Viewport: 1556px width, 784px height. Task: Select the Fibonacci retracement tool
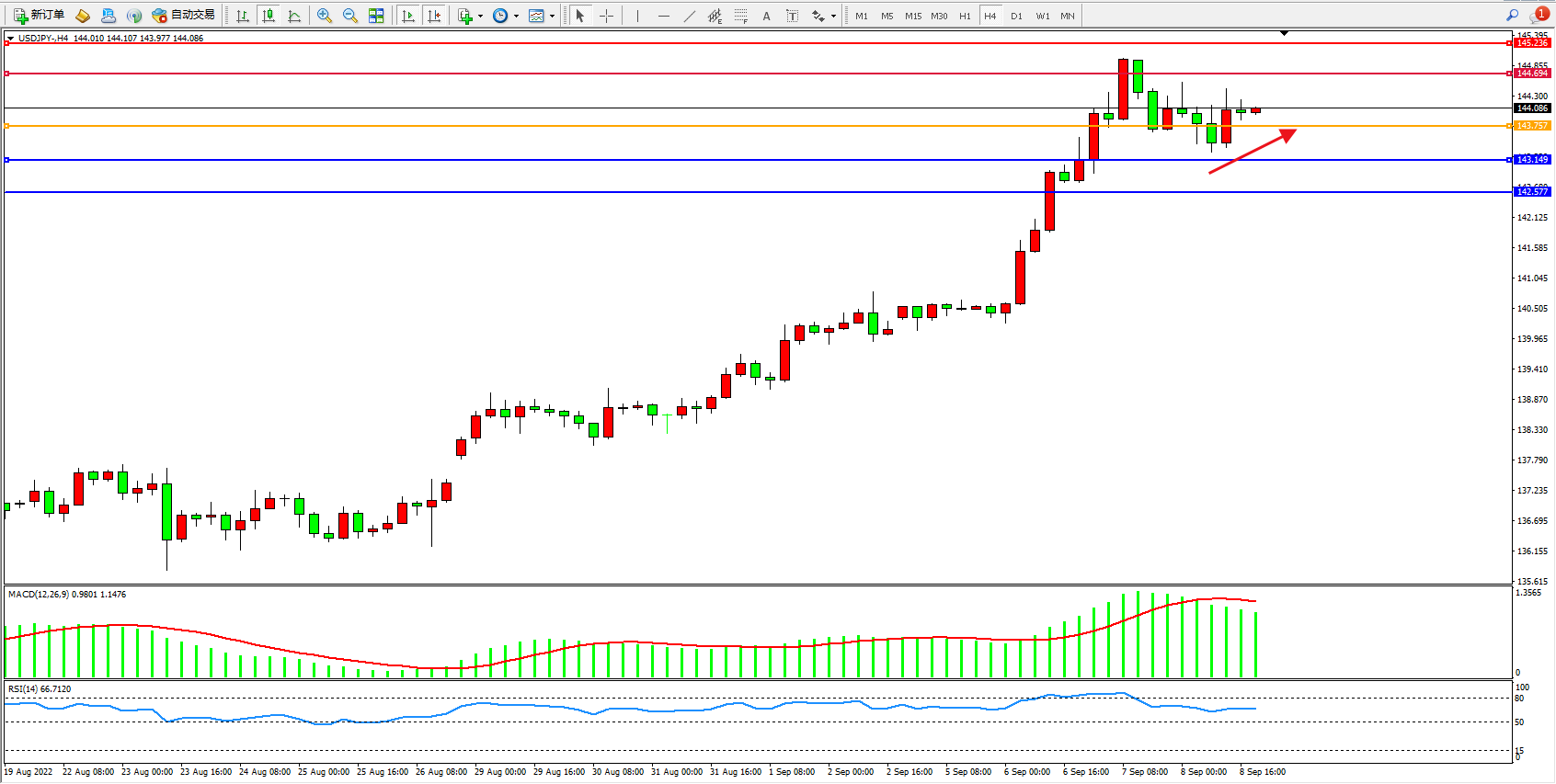[x=740, y=16]
